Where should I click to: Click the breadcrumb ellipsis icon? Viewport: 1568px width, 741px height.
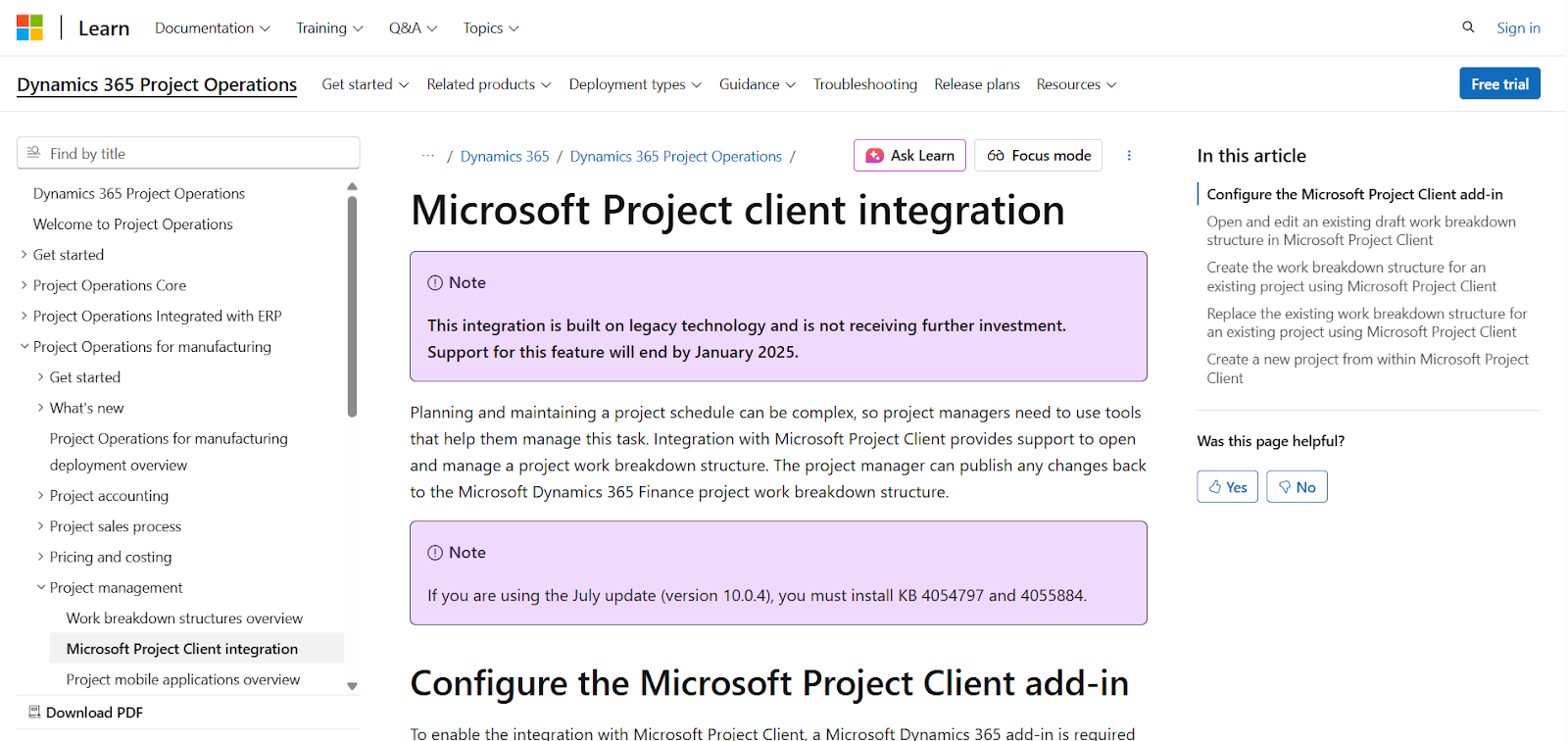[428, 156]
